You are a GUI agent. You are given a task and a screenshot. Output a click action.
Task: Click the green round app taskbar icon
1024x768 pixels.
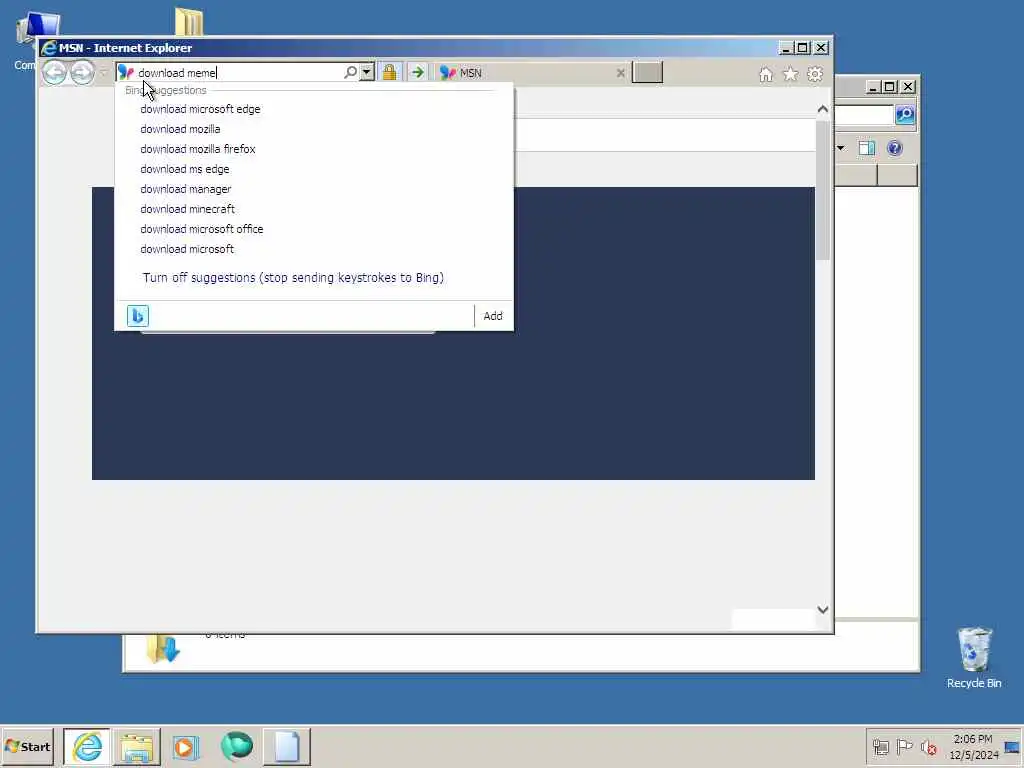coord(236,746)
